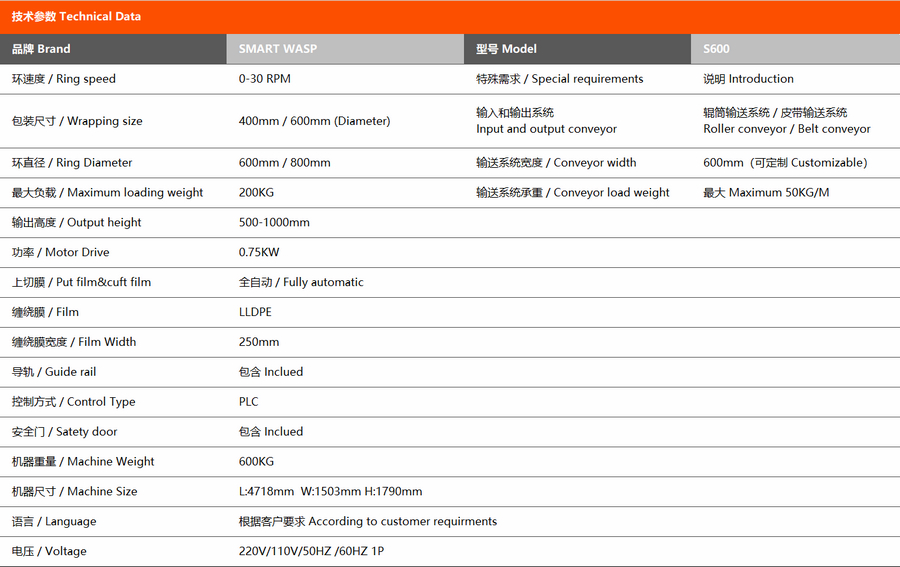
Task: Select the Voltage 220V/110V value
Action: 312,552
